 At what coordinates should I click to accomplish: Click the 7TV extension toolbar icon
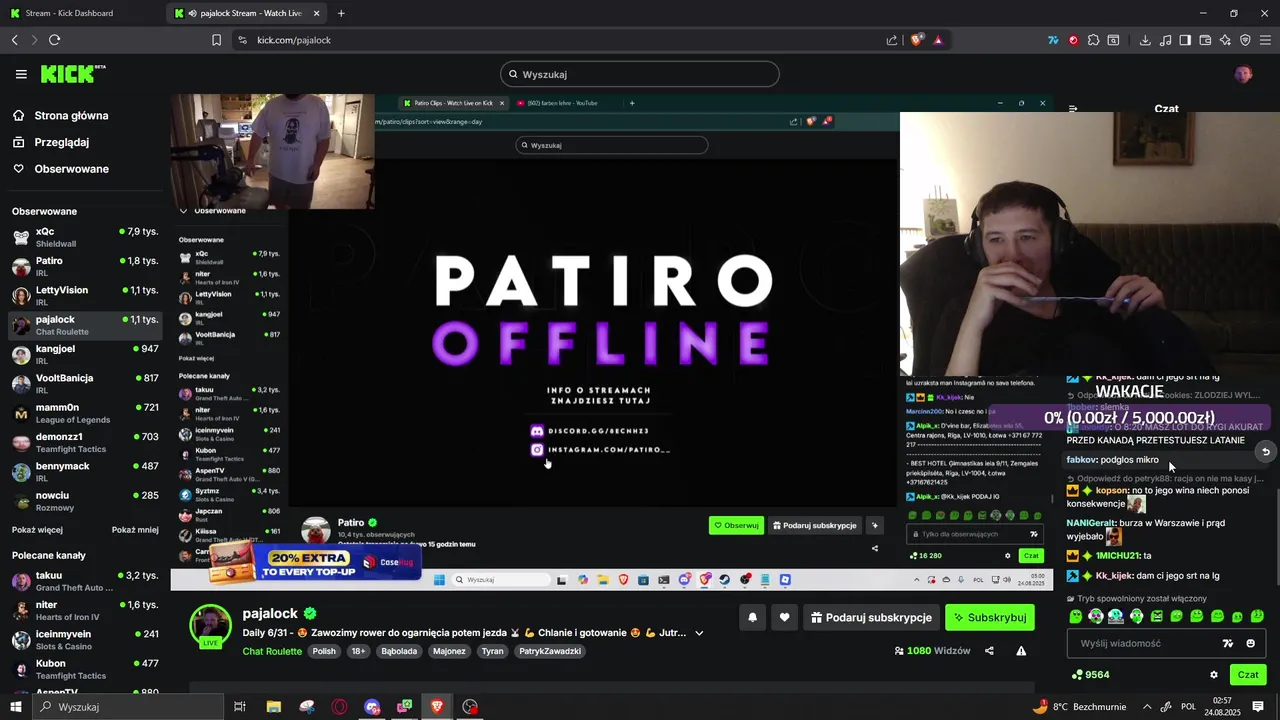click(1053, 40)
